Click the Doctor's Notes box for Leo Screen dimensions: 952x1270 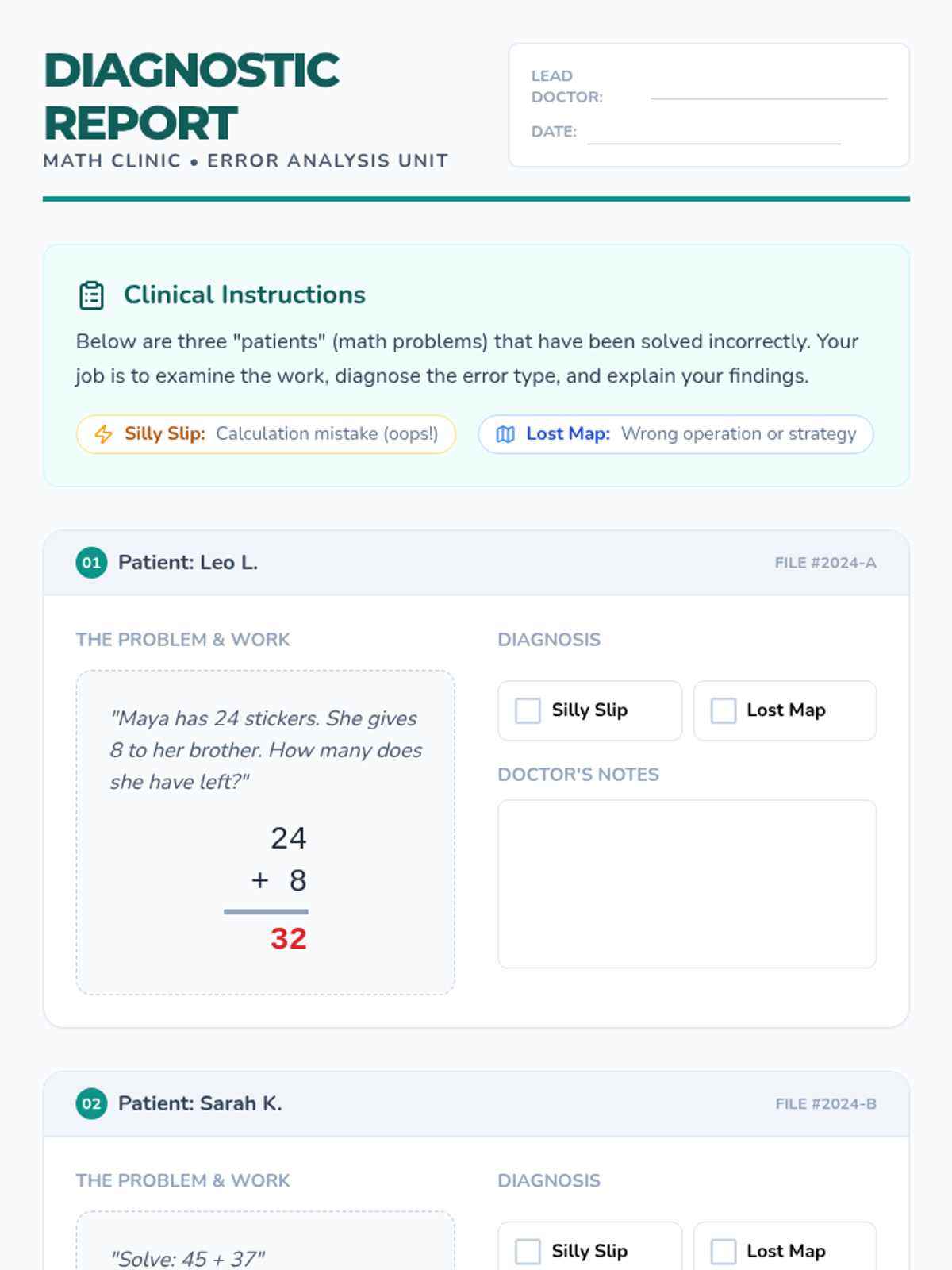click(x=687, y=883)
